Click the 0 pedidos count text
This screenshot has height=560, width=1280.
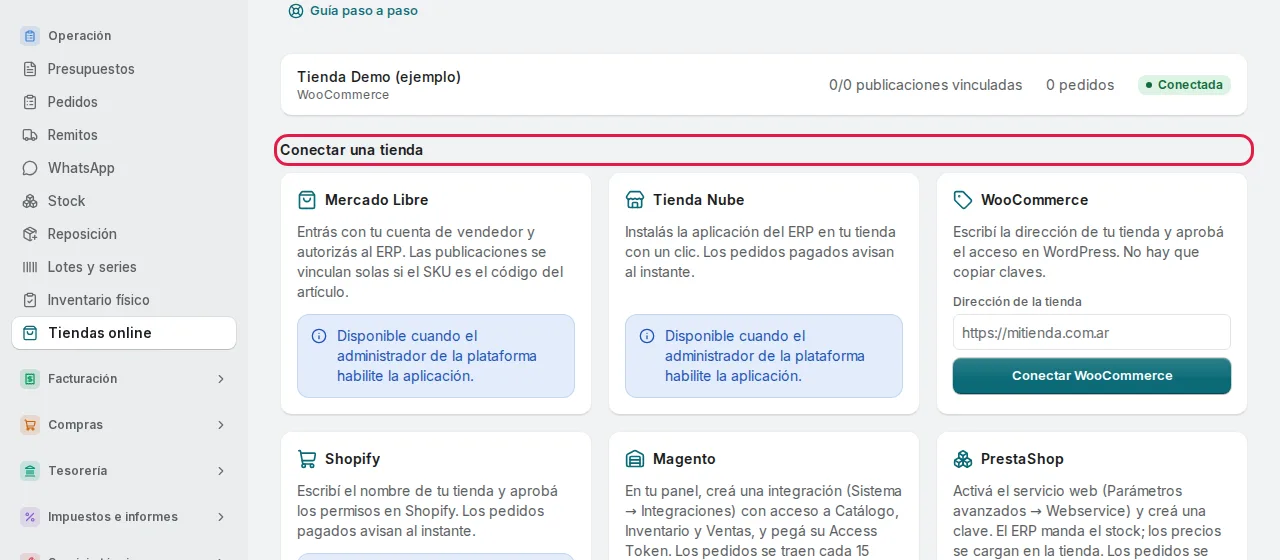1080,85
